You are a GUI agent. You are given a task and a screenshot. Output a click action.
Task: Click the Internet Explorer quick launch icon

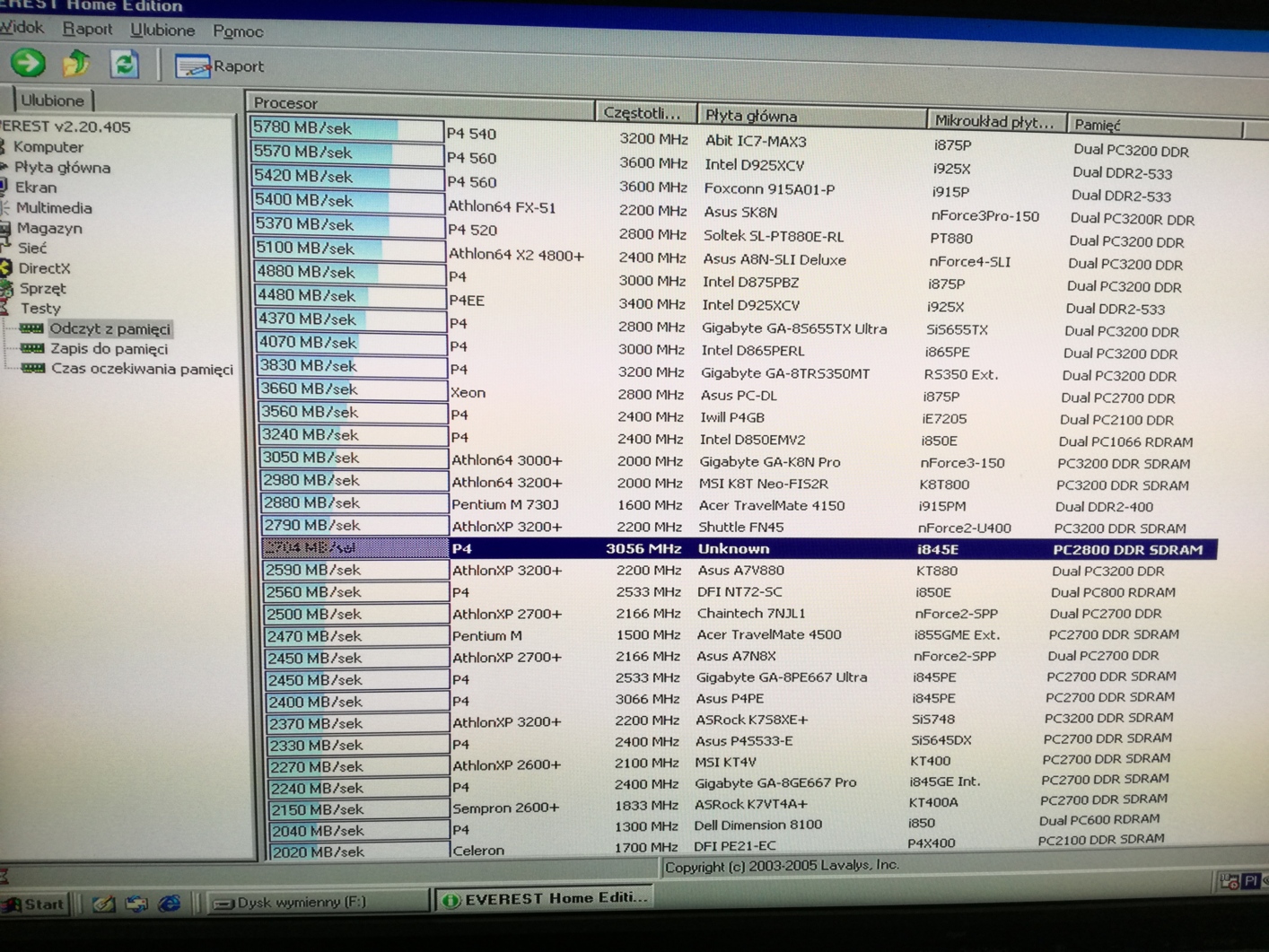pyautogui.click(x=170, y=903)
